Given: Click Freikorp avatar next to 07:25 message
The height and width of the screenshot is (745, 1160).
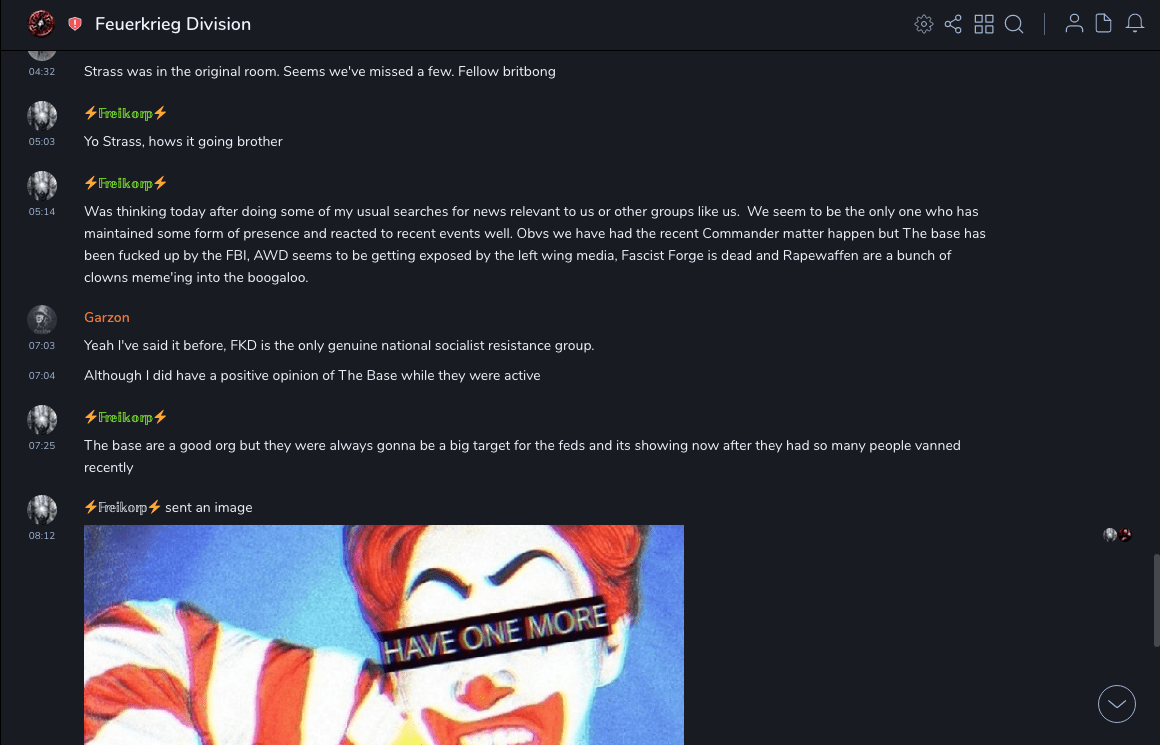Looking at the screenshot, I should click(42, 419).
